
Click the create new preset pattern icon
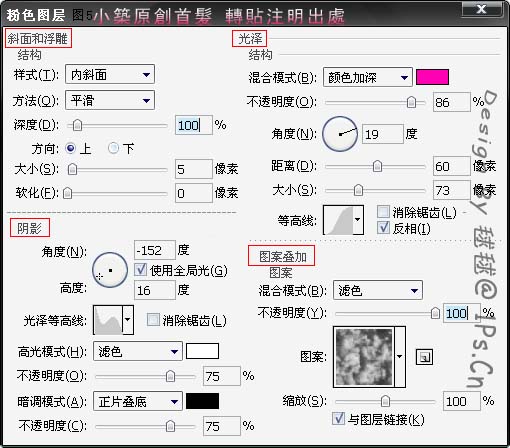point(425,357)
